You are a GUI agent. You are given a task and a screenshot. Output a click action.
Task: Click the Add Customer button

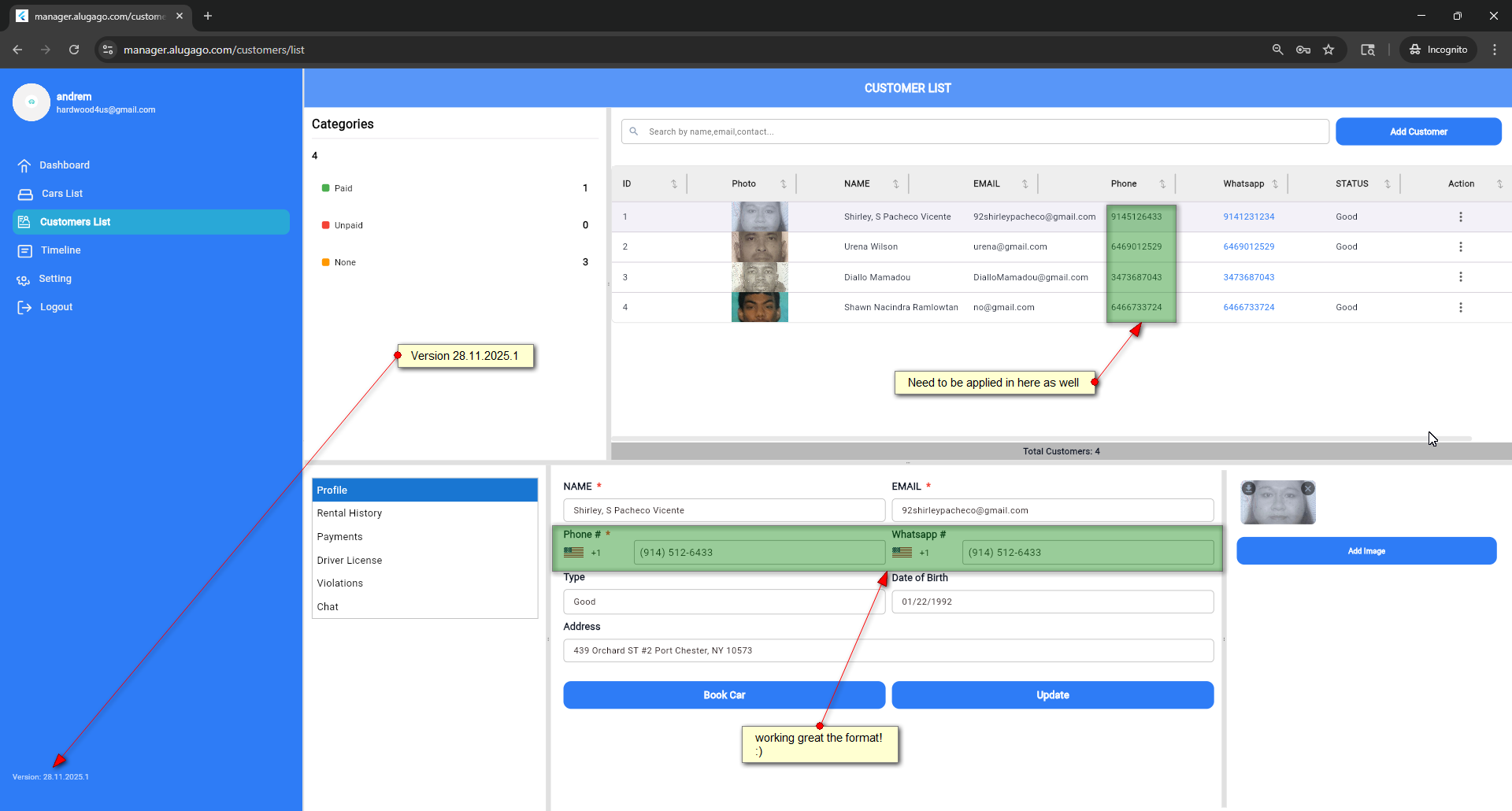pyautogui.click(x=1417, y=131)
